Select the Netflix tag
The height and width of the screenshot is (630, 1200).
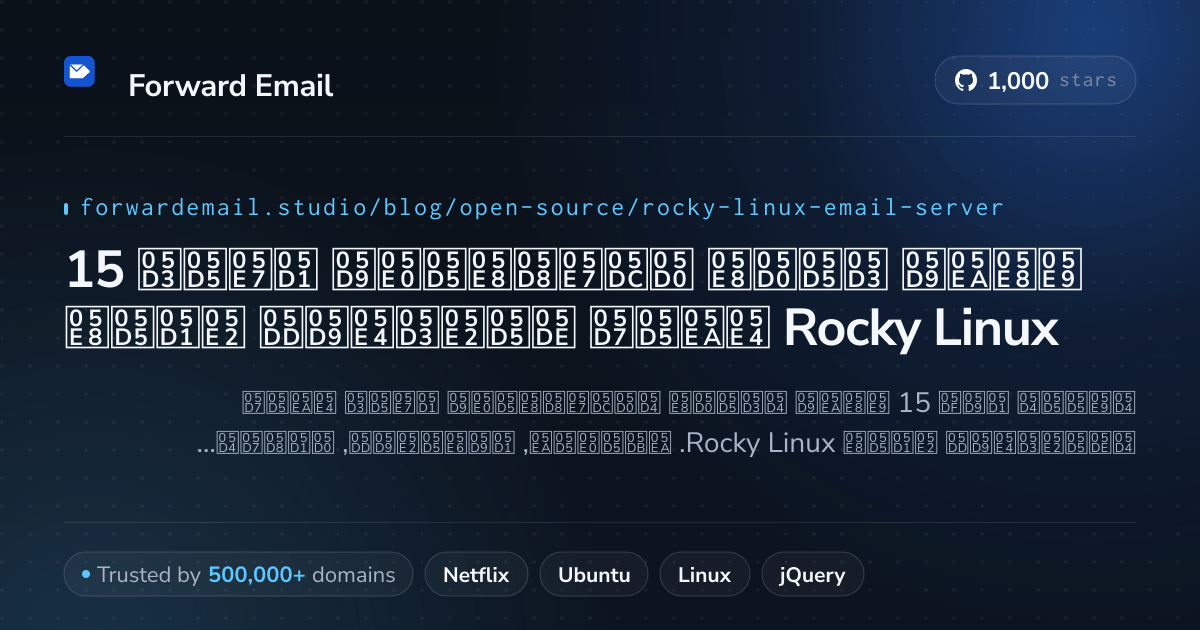pos(476,575)
